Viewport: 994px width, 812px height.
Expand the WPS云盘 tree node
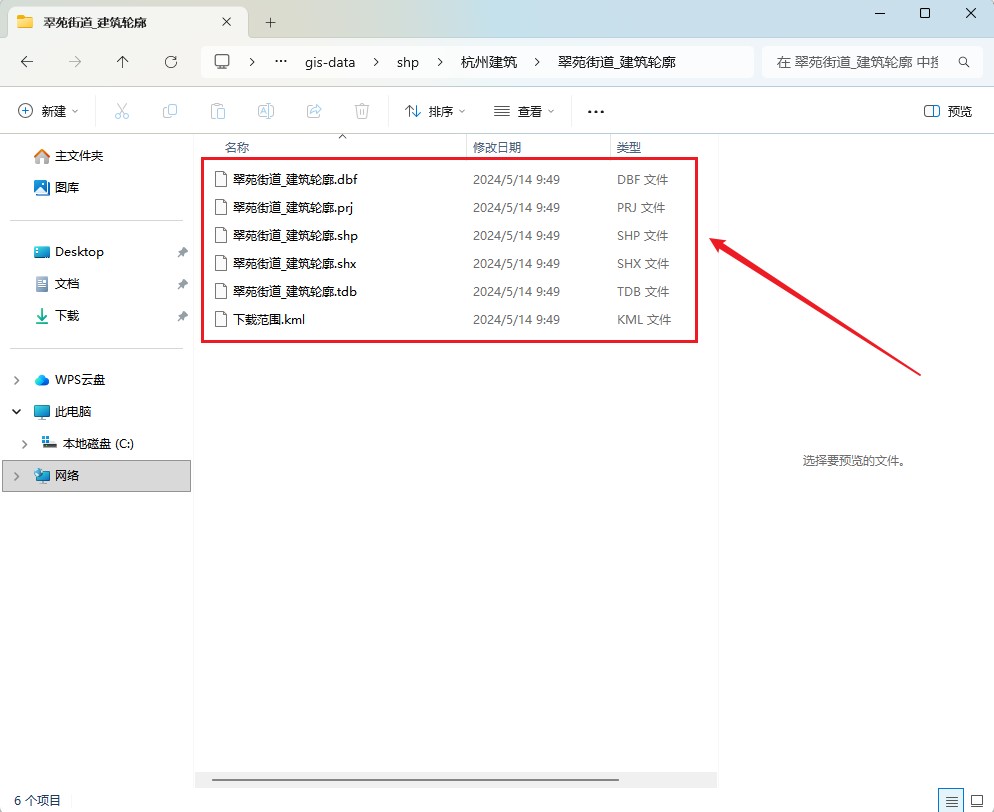[17, 380]
